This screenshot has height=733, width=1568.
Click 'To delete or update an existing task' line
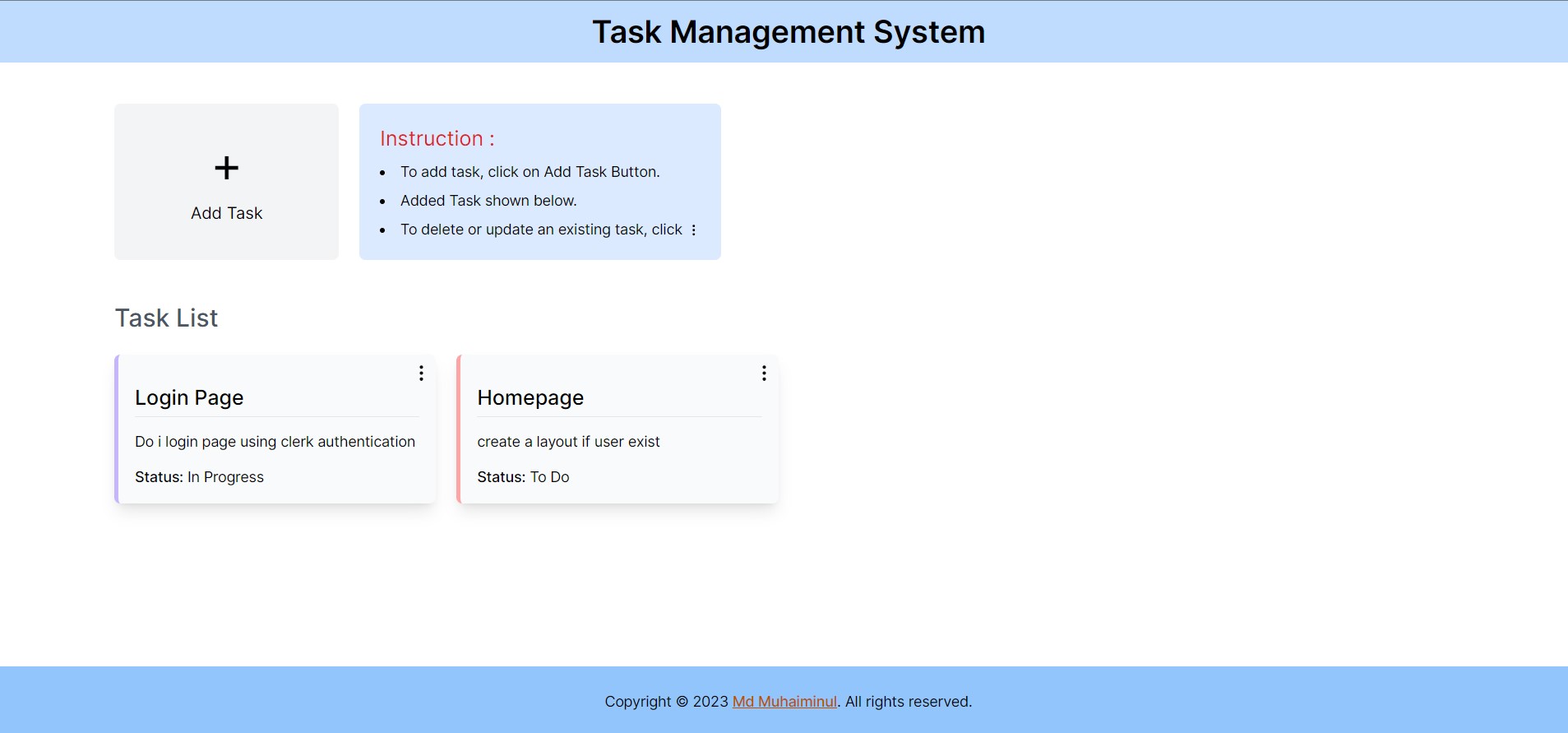pos(541,230)
